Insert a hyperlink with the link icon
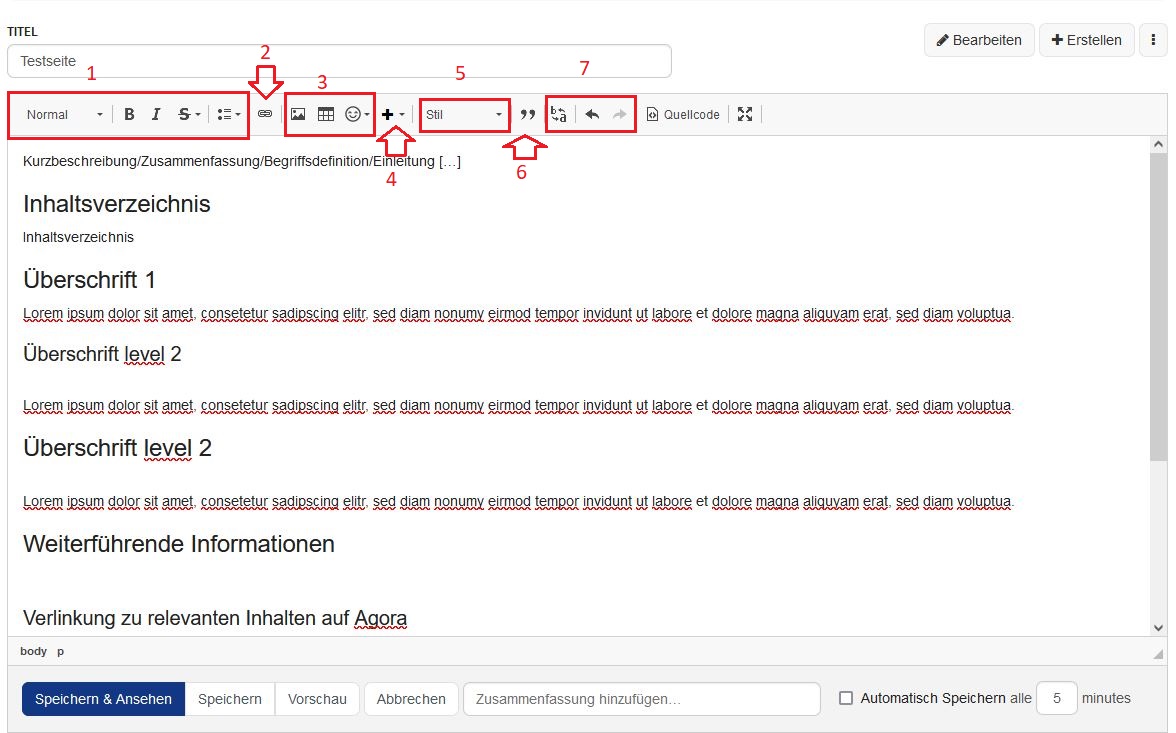Screen dimensions: 1176x733 click(265, 114)
